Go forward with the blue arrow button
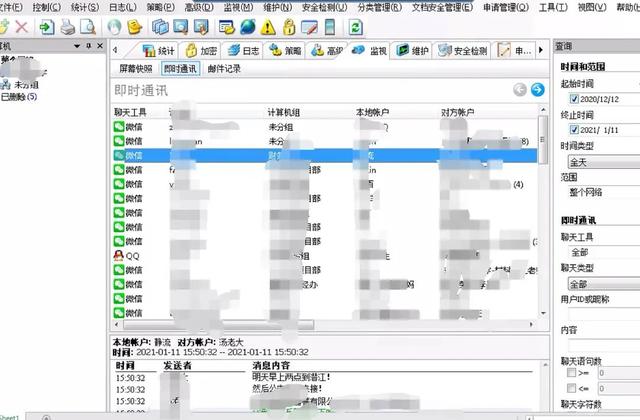The width and height of the screenshot is (640, 420). (538, 89)
